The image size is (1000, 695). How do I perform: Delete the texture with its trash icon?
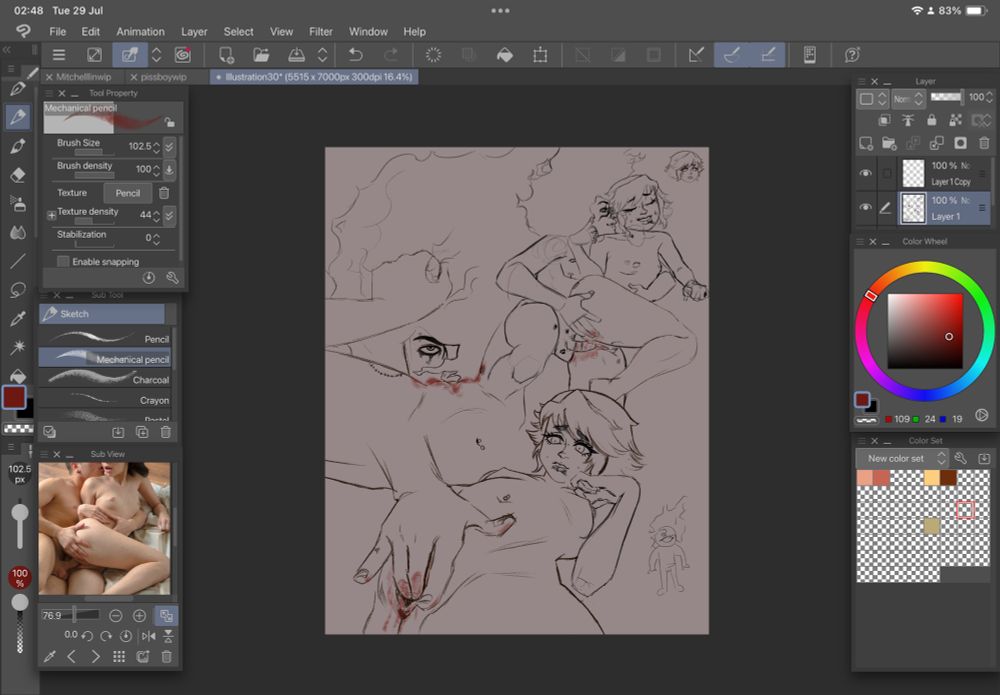[x=164, y=193]
